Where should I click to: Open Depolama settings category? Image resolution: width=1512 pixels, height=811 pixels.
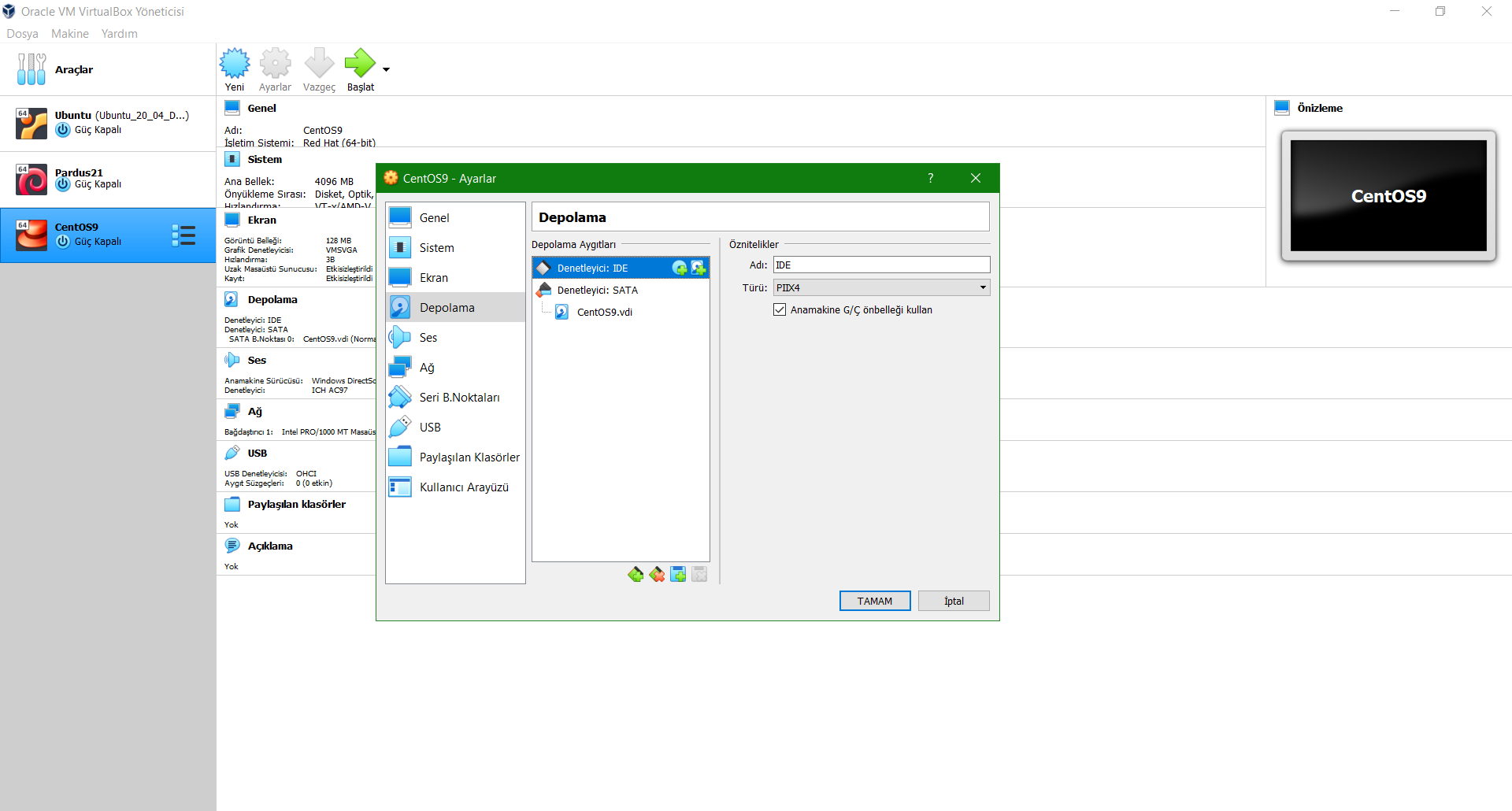(x=455, y=308)
